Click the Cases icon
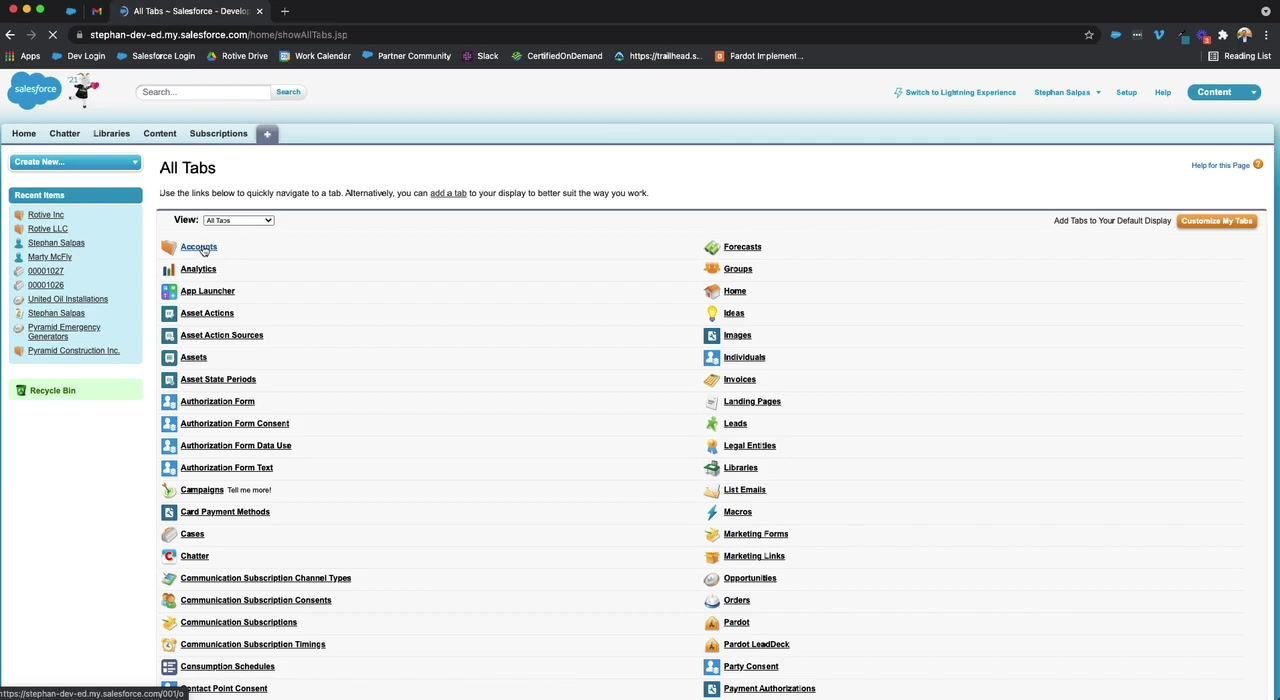The height and width of the screenshot is (700, 1280). coord(169,534)
